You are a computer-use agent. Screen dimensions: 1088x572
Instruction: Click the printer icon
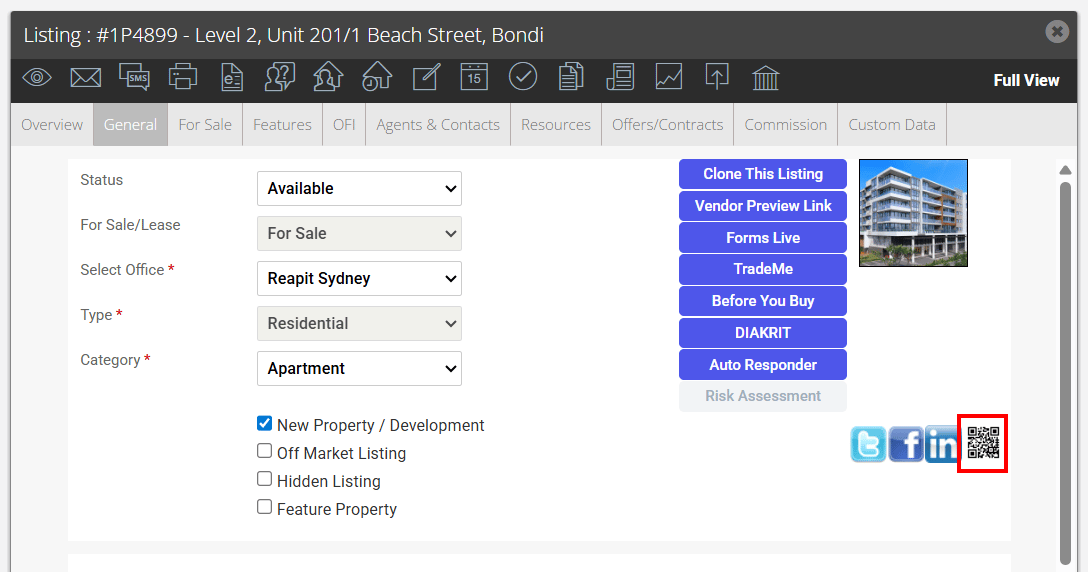182,77
